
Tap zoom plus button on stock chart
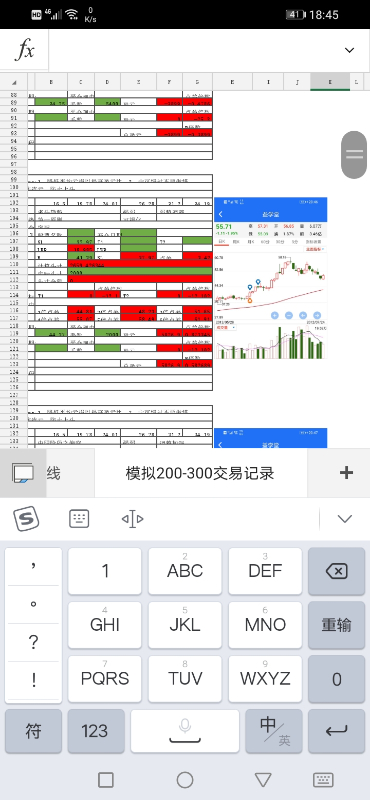pyautogui.click(x=275, y=315)
